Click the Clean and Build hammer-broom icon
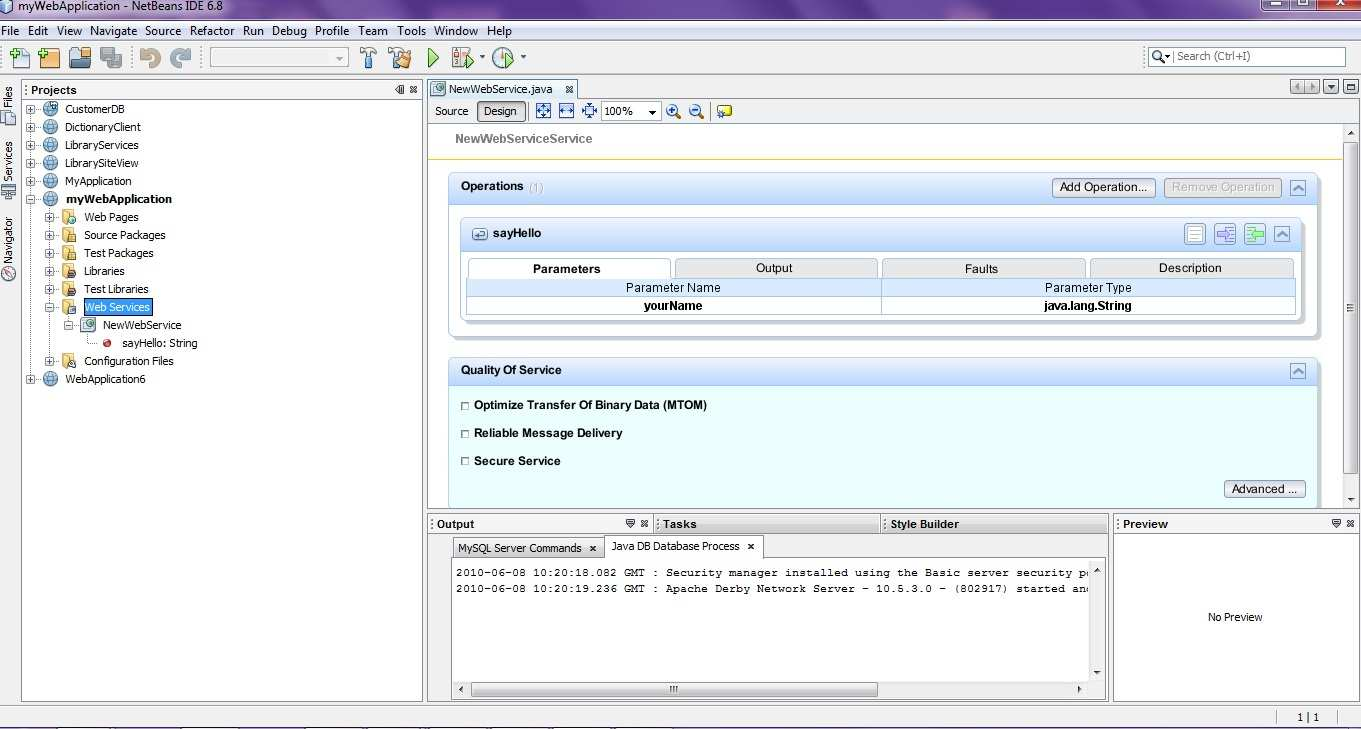Screen dimensions: 1361x729 tap(400, 58)
